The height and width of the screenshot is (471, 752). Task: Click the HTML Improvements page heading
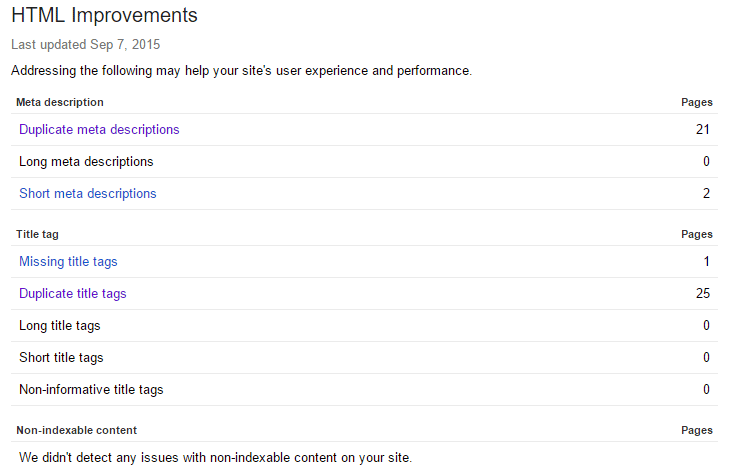[104, 16]
